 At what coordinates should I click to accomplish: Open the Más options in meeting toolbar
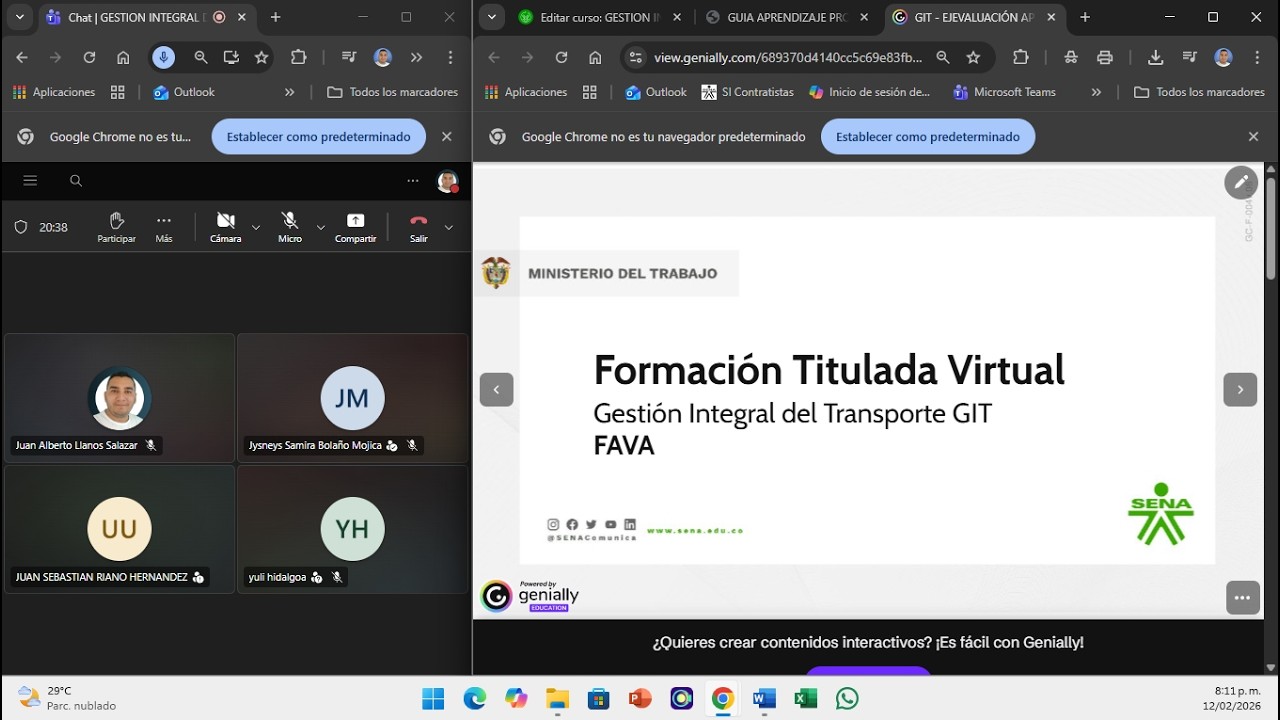click(x=164, y=227)
